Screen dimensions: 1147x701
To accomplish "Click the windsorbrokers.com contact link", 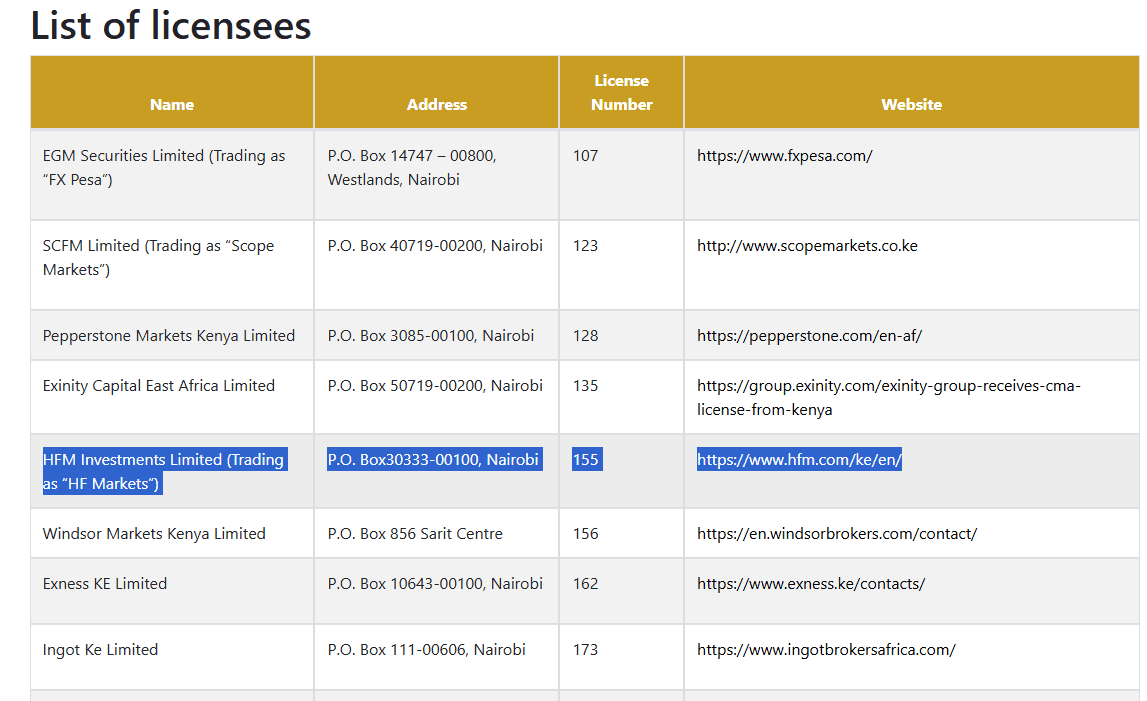I will (x=836, y=534).
